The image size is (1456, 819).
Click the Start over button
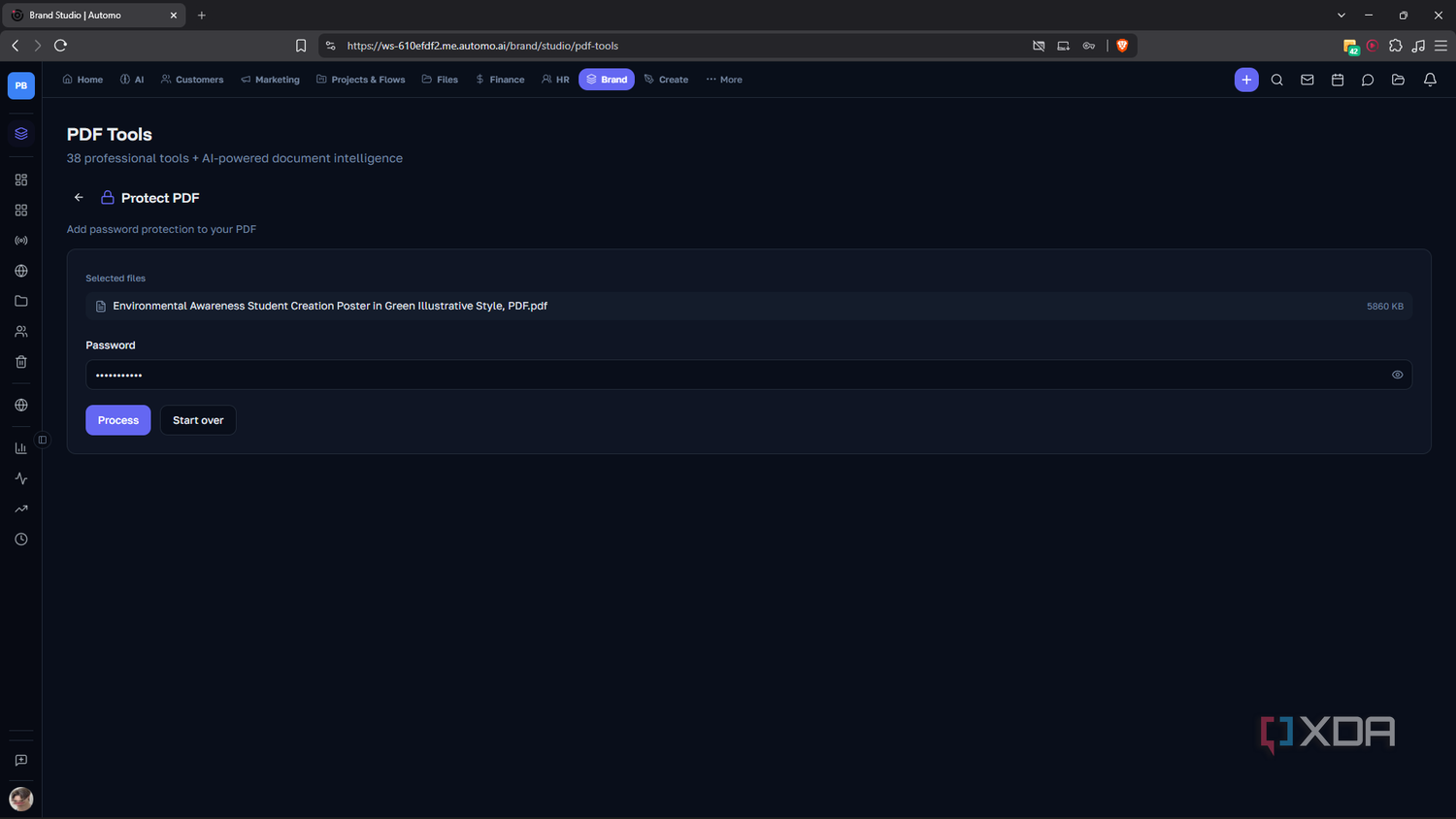(198, 420)
